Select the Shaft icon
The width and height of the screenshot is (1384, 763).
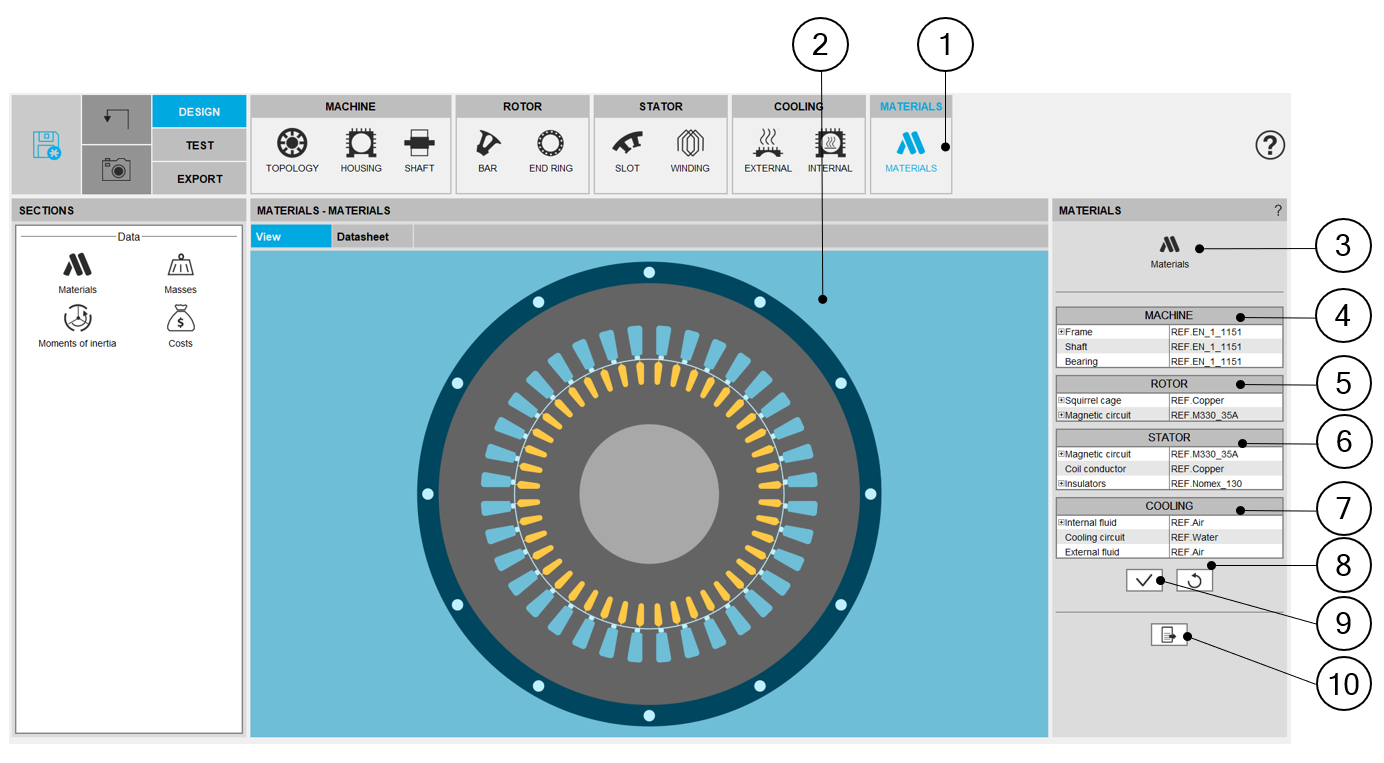[x=419, y=144]
